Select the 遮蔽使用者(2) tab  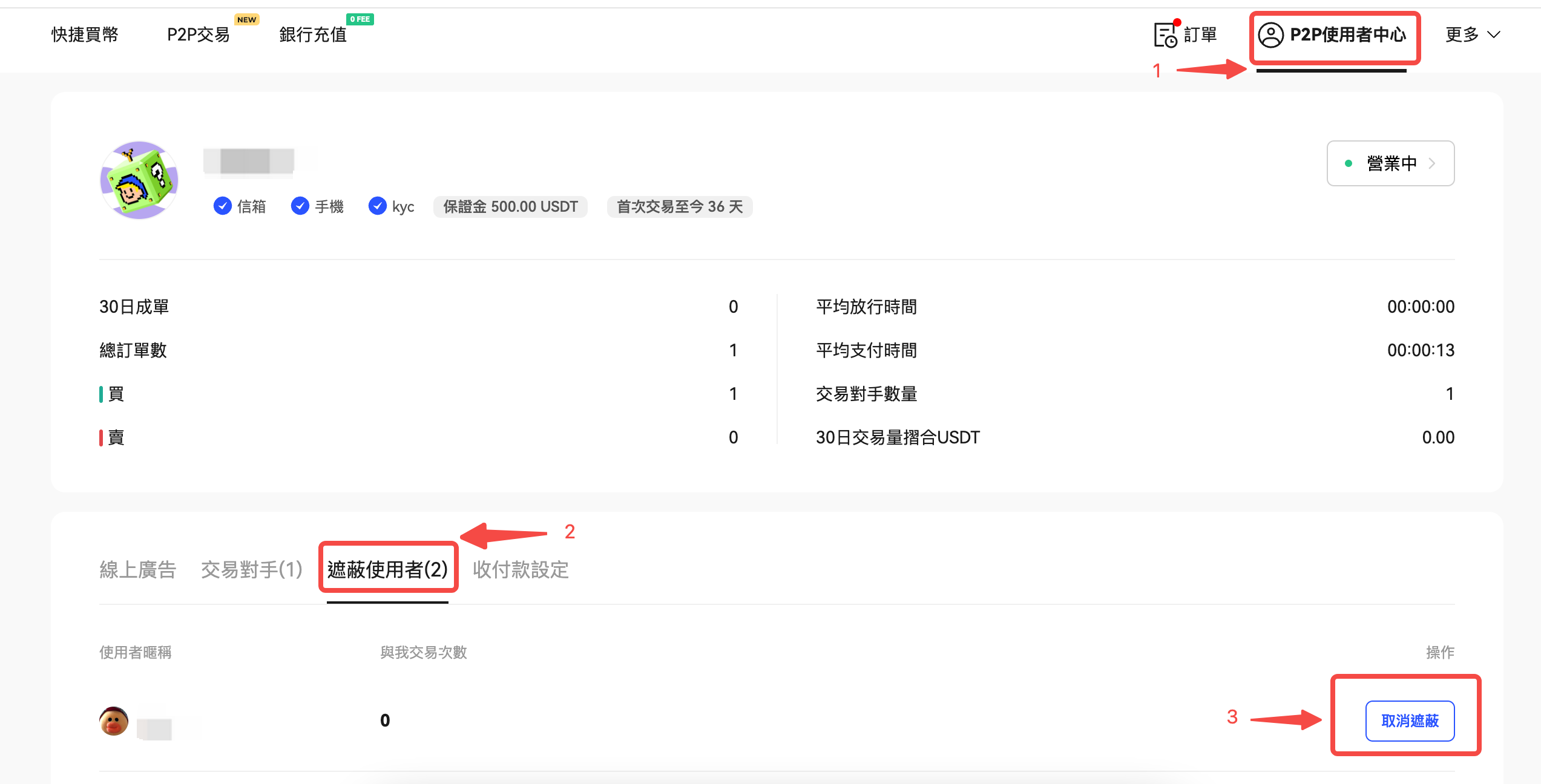click(x=387, y=569)
